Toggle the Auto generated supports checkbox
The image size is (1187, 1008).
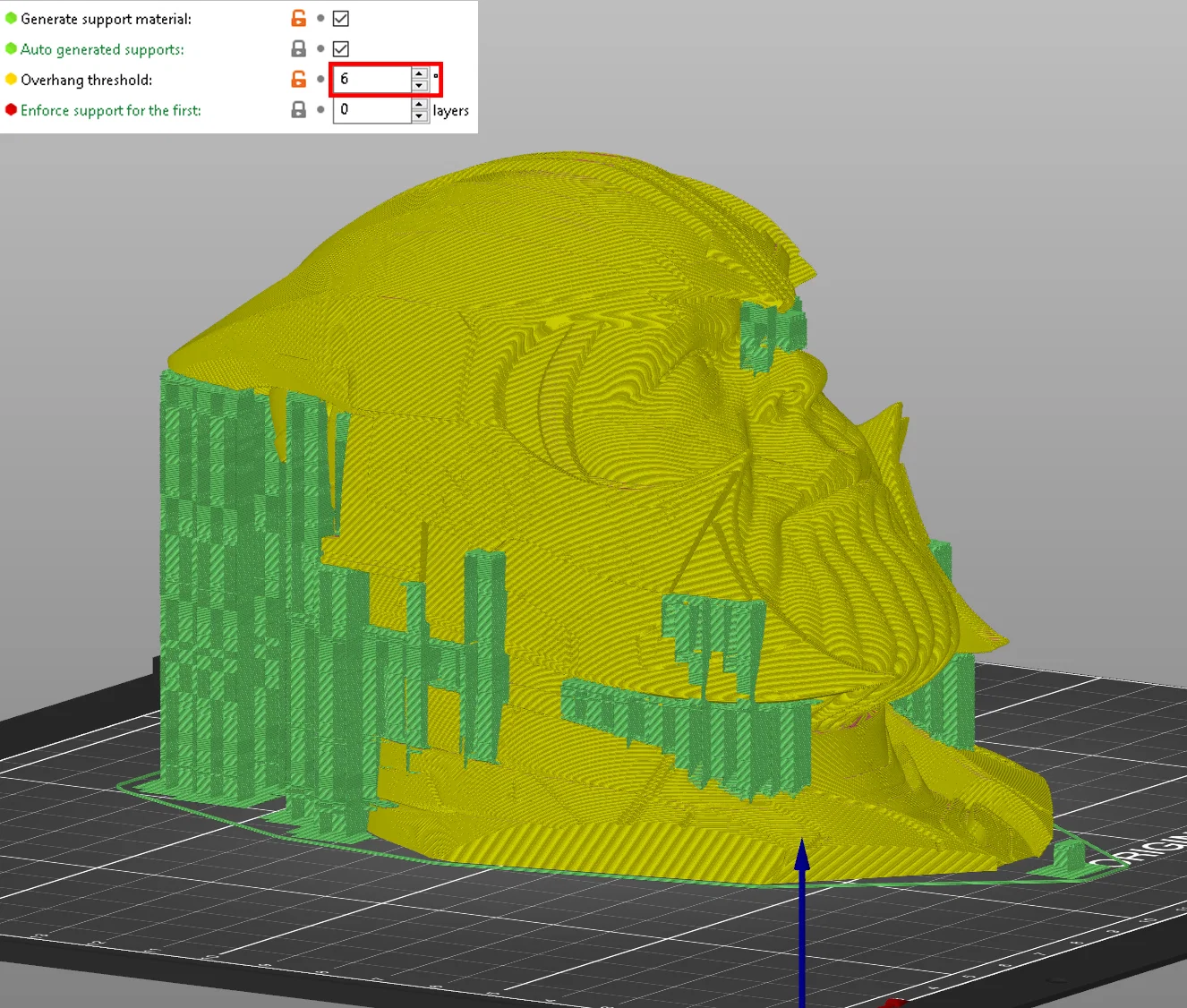(x=341, y=48)
